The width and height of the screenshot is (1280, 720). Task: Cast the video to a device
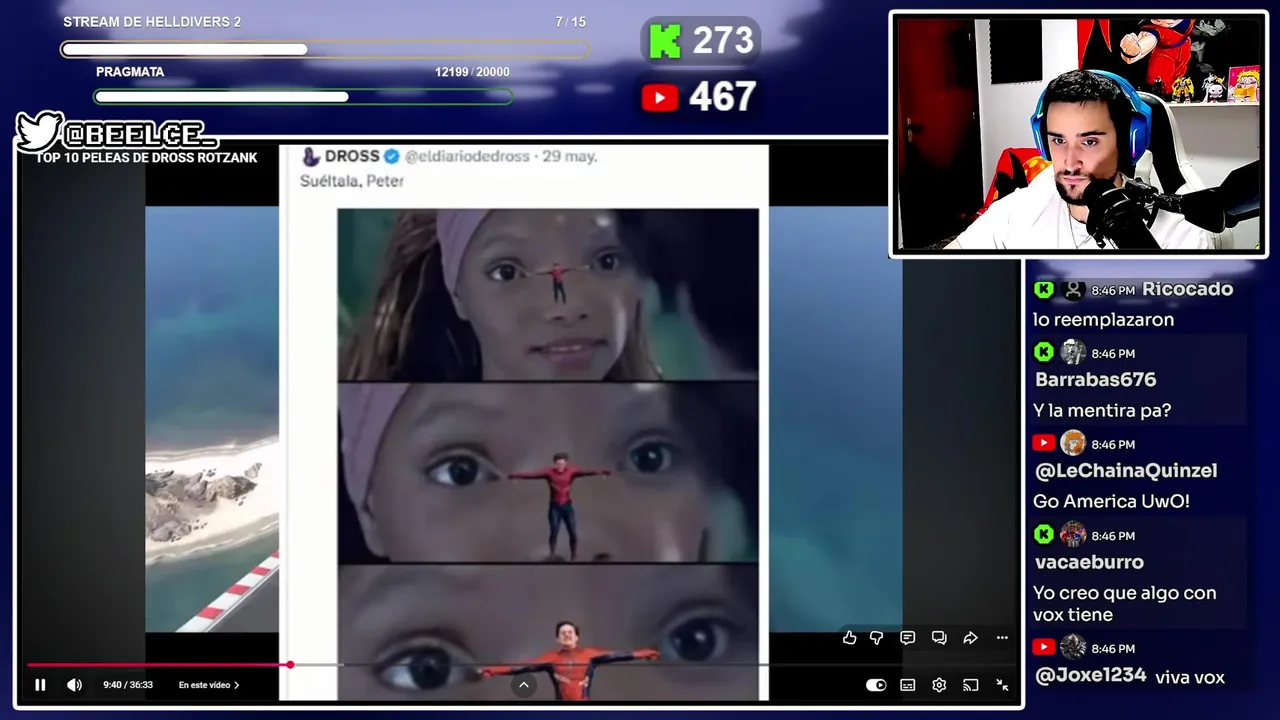coord(970,685)
